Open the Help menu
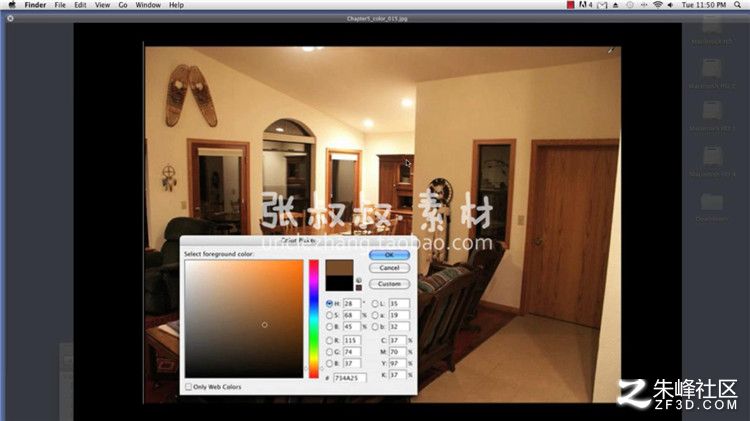The image size is (750, 421). (x=176, y=5)
